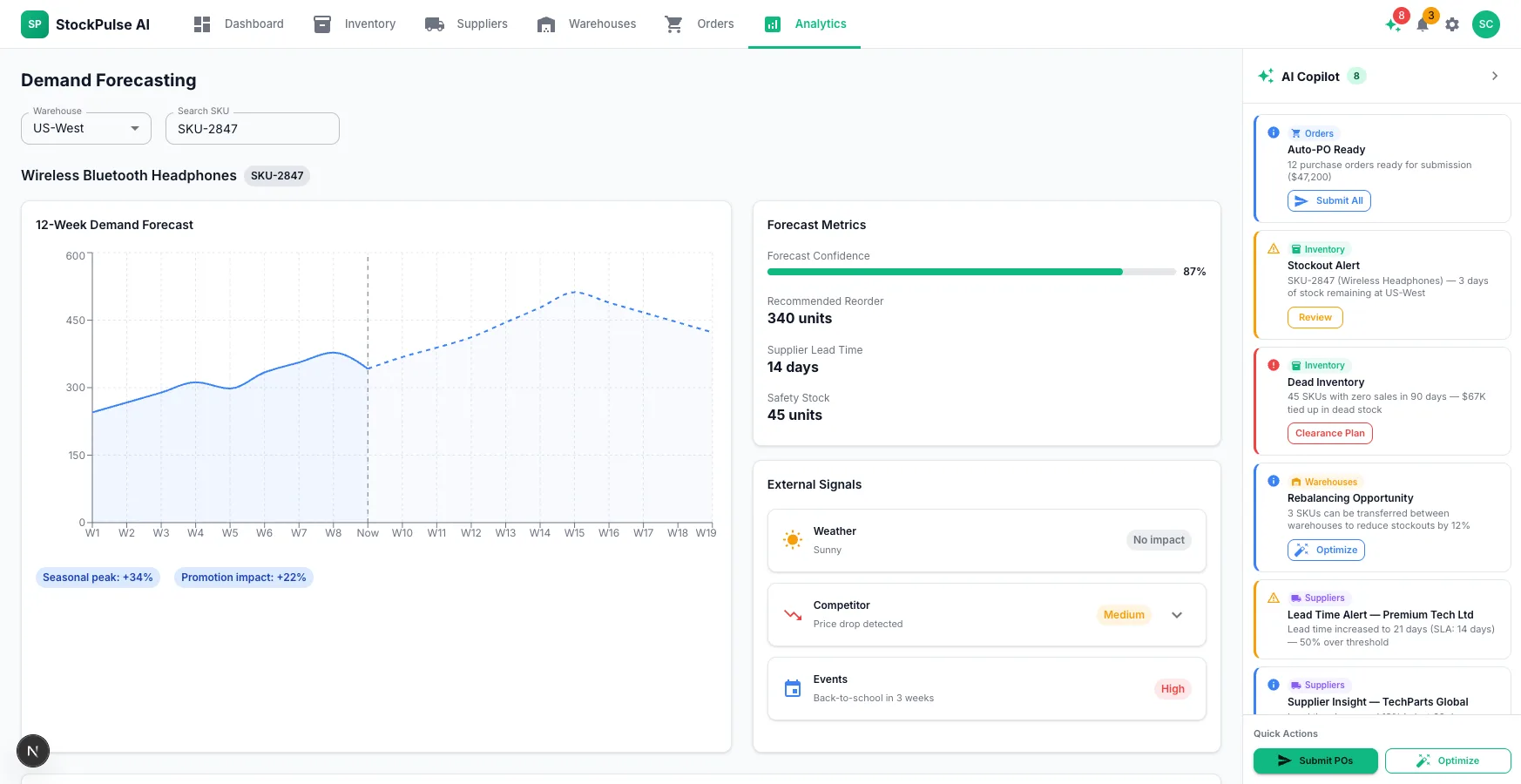Open notifications bell with badge 3
The width and height of the screenshot is (1521, 784).
point(1423,24)
